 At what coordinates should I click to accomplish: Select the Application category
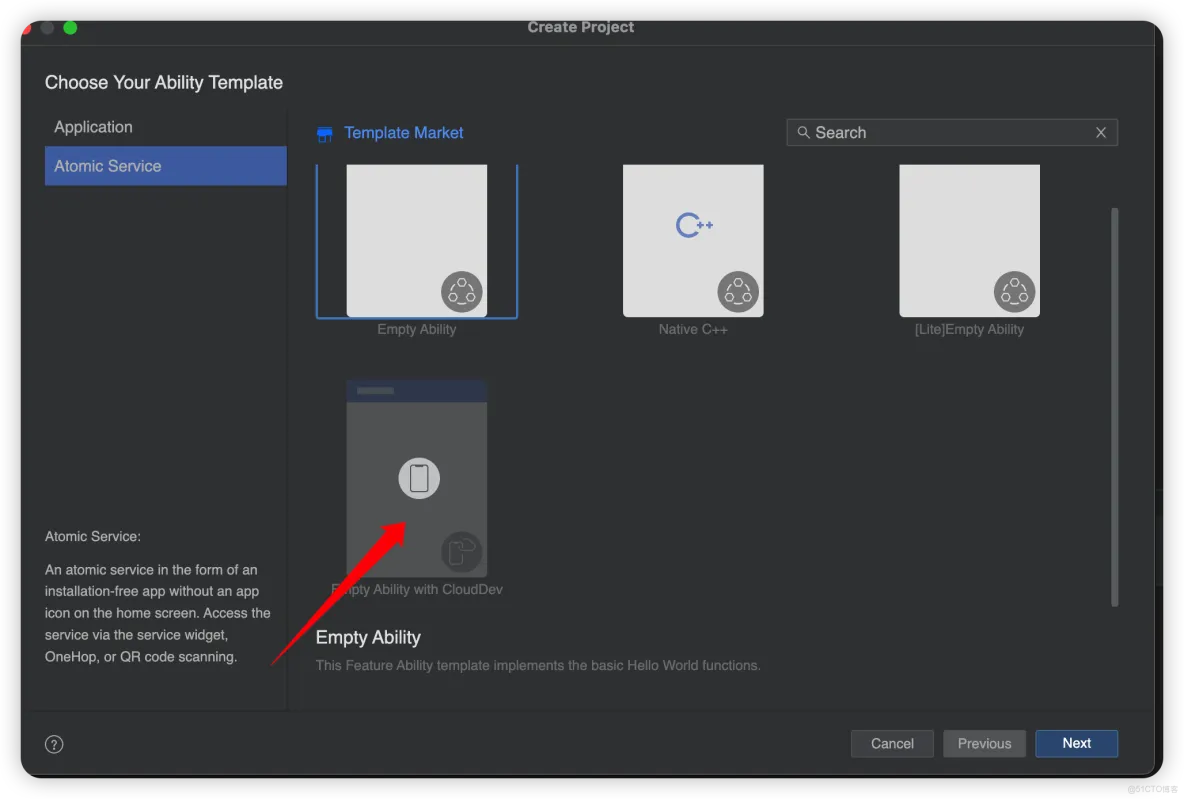pos(165,127)
